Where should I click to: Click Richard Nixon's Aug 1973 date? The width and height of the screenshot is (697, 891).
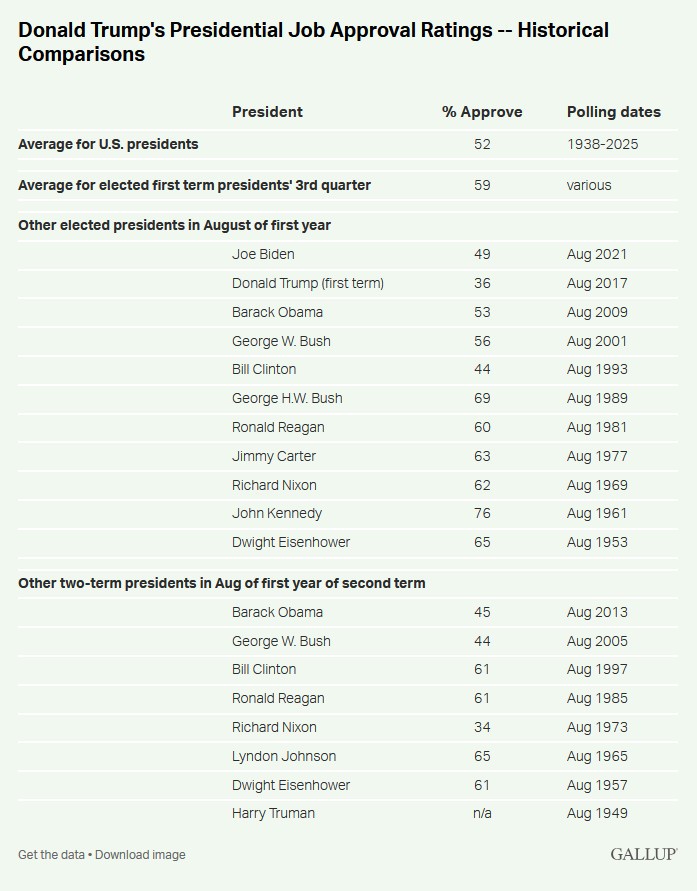tap(597, 727)
